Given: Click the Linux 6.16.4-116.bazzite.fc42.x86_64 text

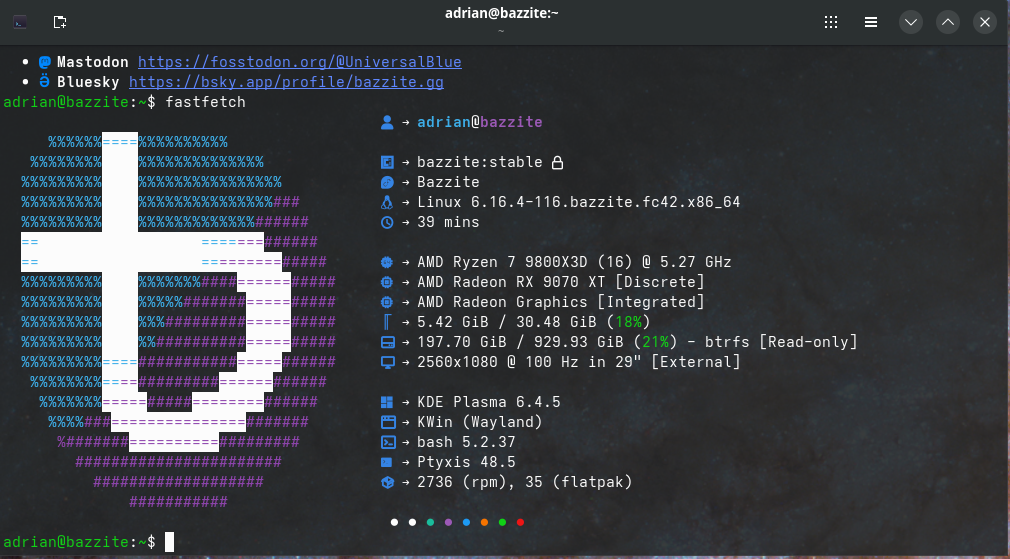Looking at the screenshot, I should pos(578,202).
